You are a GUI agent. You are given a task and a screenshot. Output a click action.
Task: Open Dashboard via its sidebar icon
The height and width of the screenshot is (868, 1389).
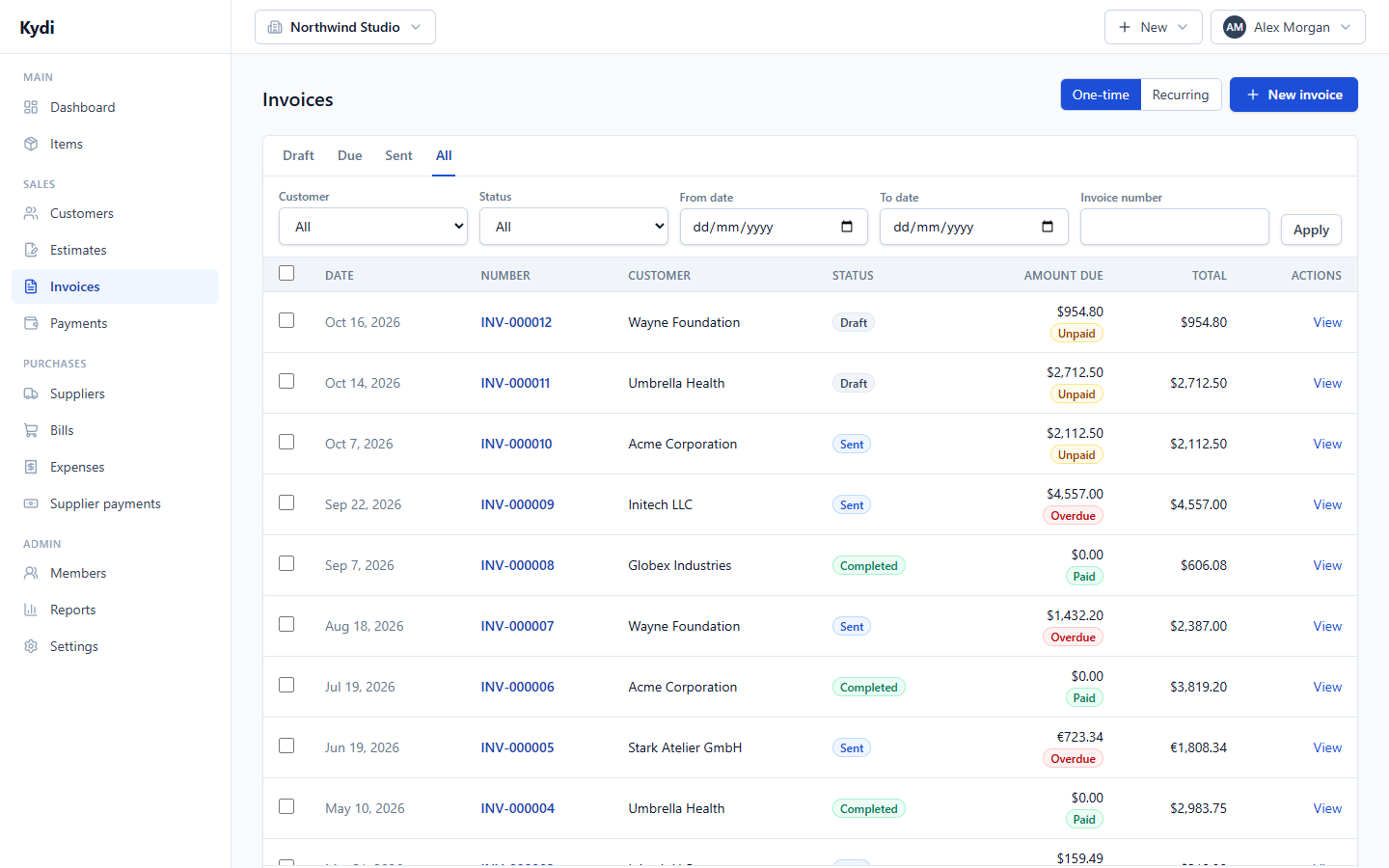pyautogui.click(x=31, y=107)
